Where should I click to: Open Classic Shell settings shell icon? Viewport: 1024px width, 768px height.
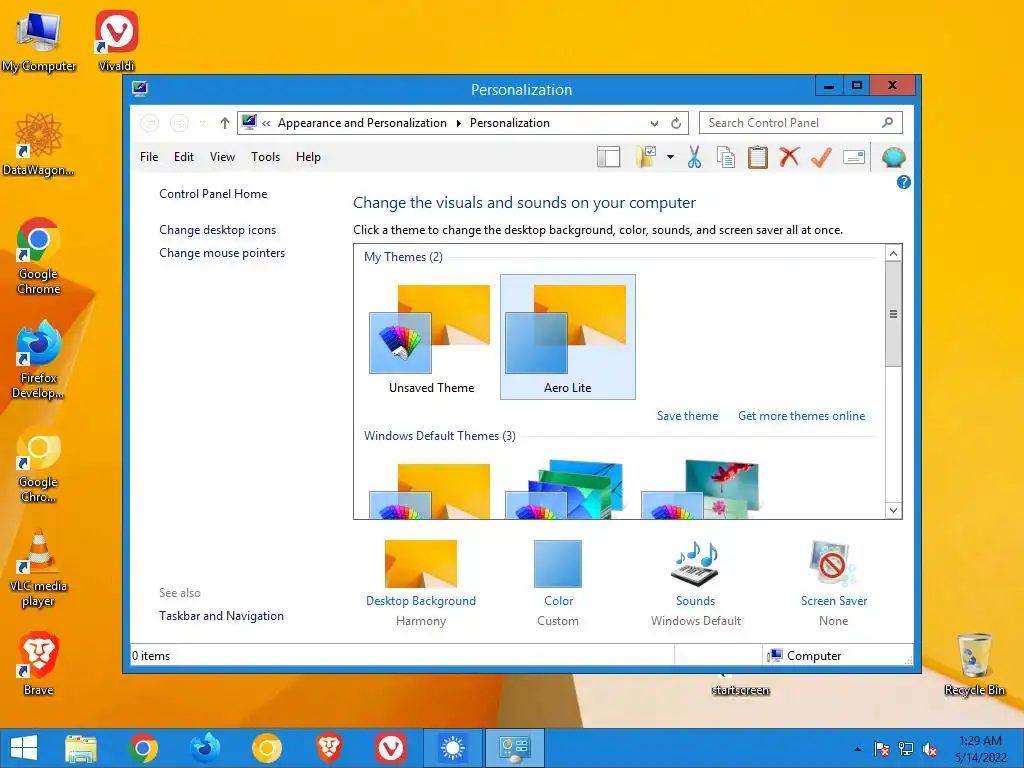coord(893,157)
